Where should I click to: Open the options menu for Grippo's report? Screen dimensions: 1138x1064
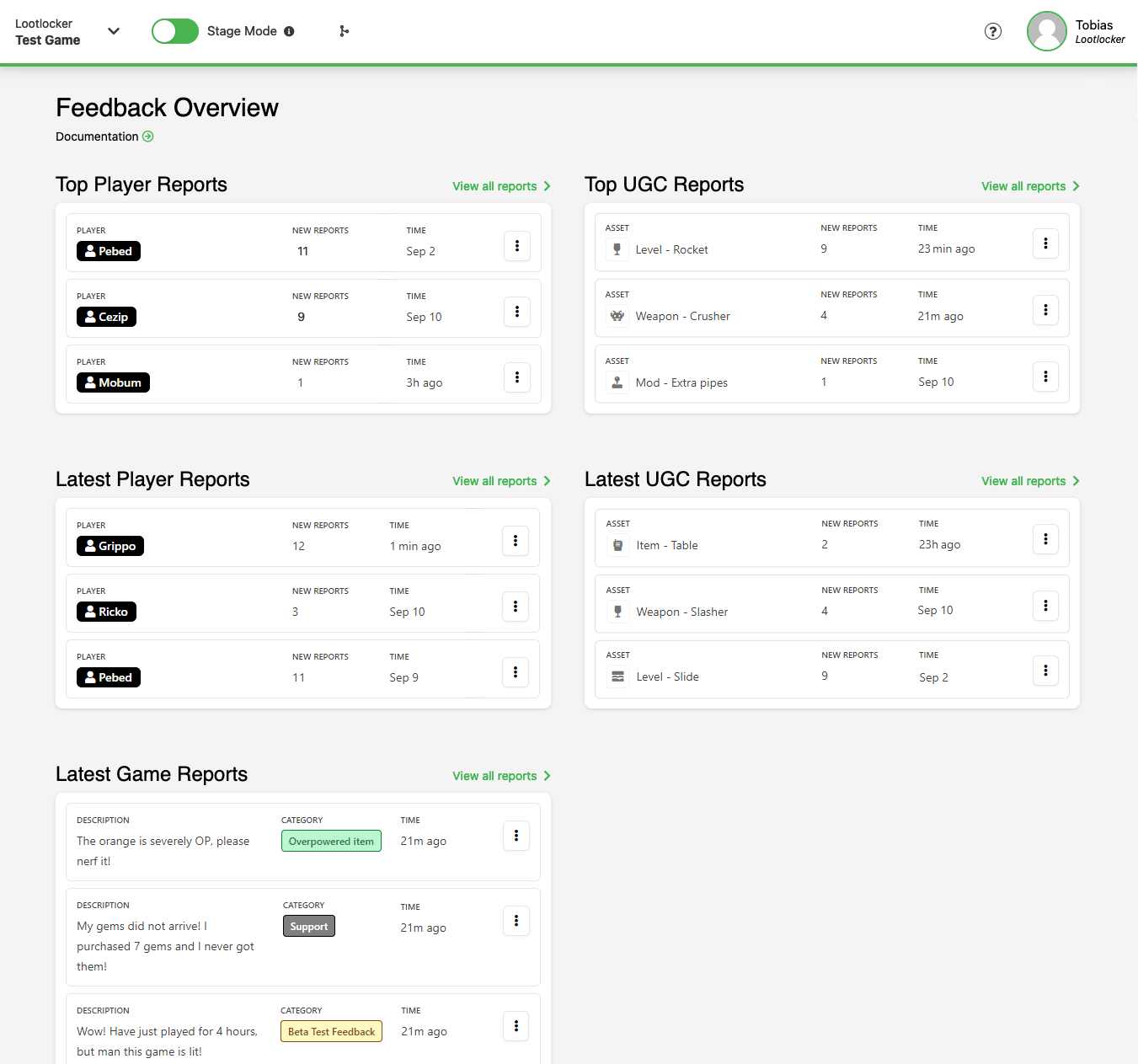point(516,541)
